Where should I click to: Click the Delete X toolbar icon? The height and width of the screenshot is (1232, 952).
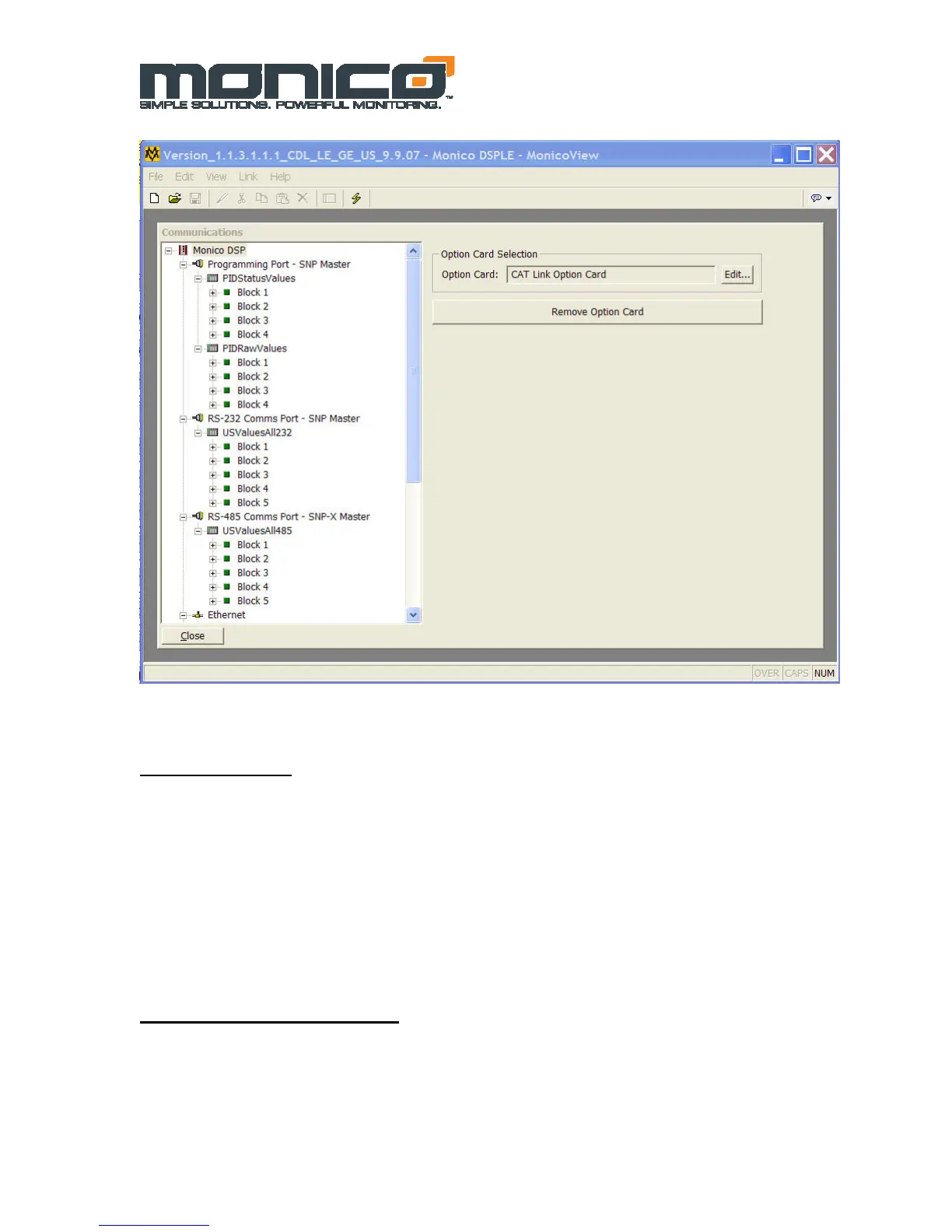click(x=303, y=198)
